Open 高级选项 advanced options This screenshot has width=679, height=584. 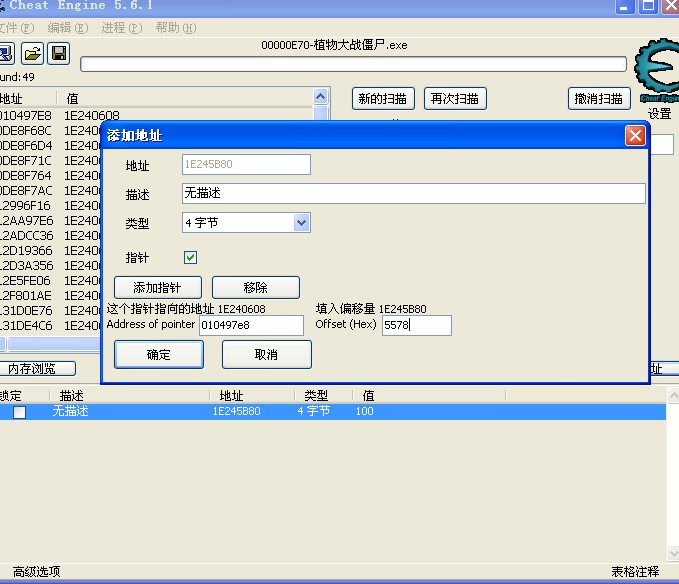(36, 572)
